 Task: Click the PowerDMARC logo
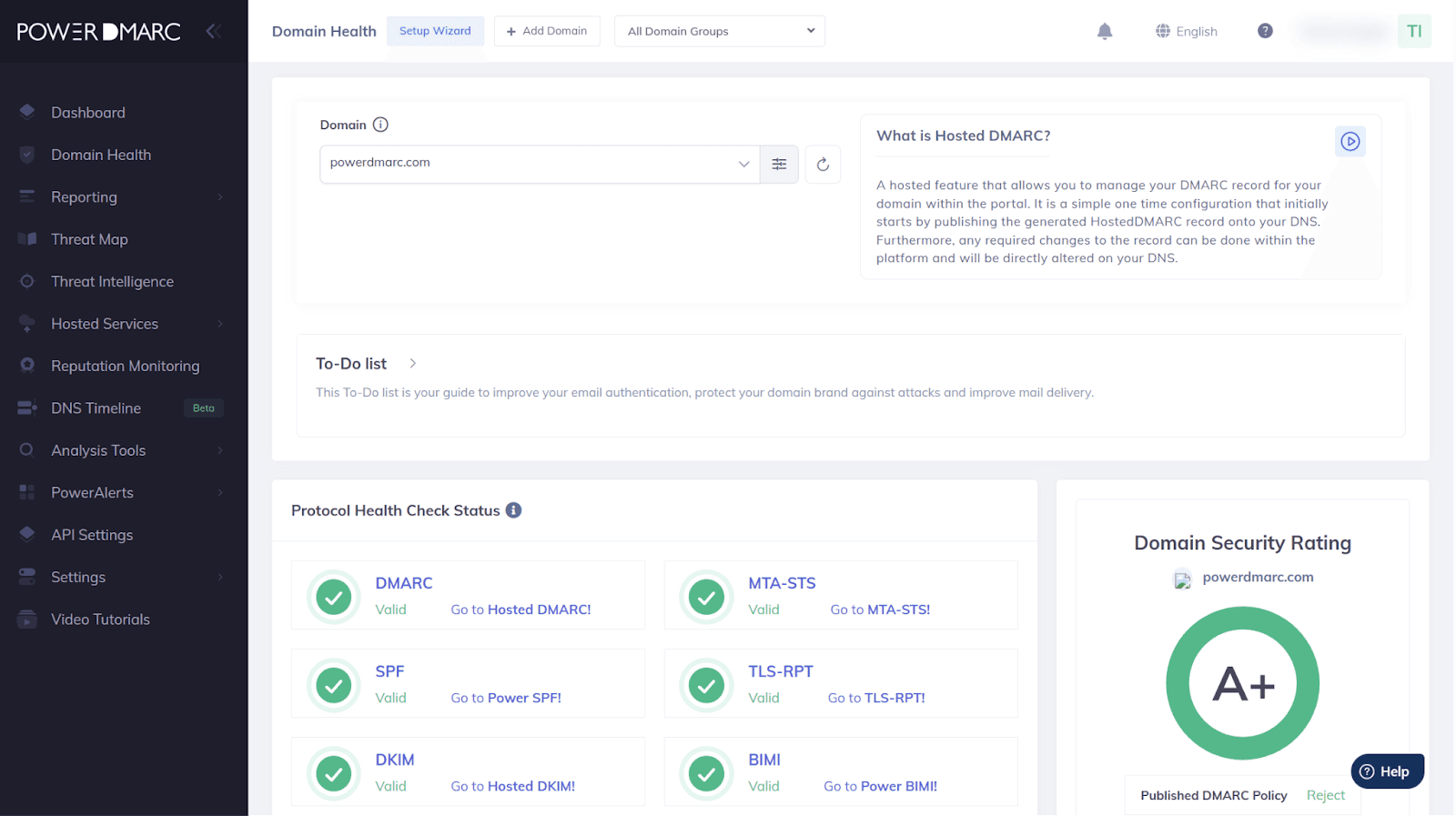[x=98, y=31]
